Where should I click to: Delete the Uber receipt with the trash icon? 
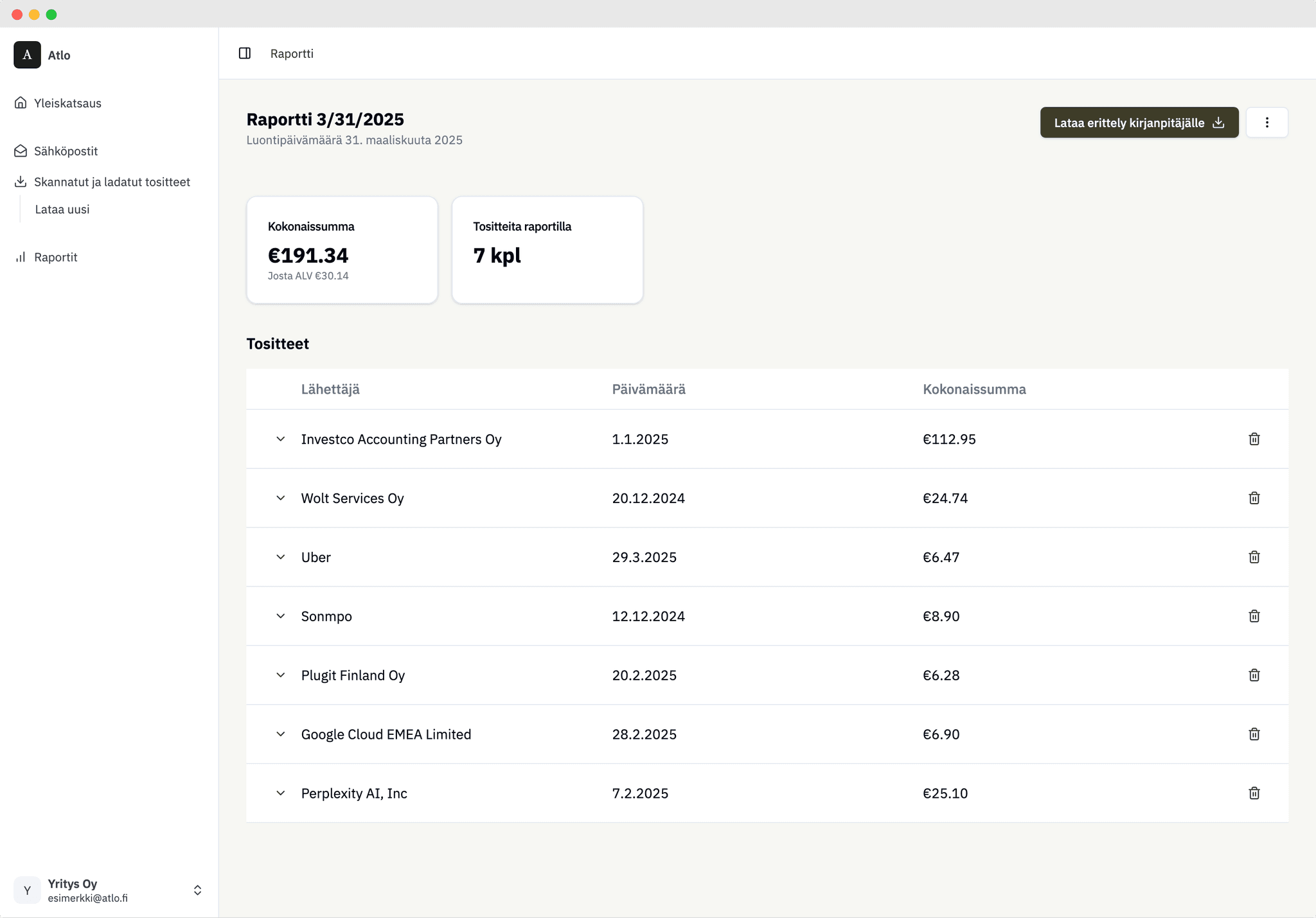(1254, 557)
